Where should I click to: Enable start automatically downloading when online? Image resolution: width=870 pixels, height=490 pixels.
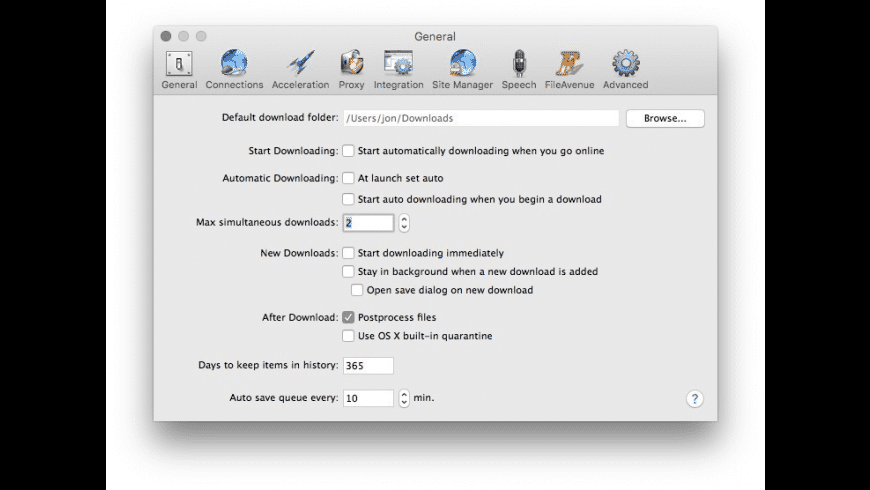[348, 151]
